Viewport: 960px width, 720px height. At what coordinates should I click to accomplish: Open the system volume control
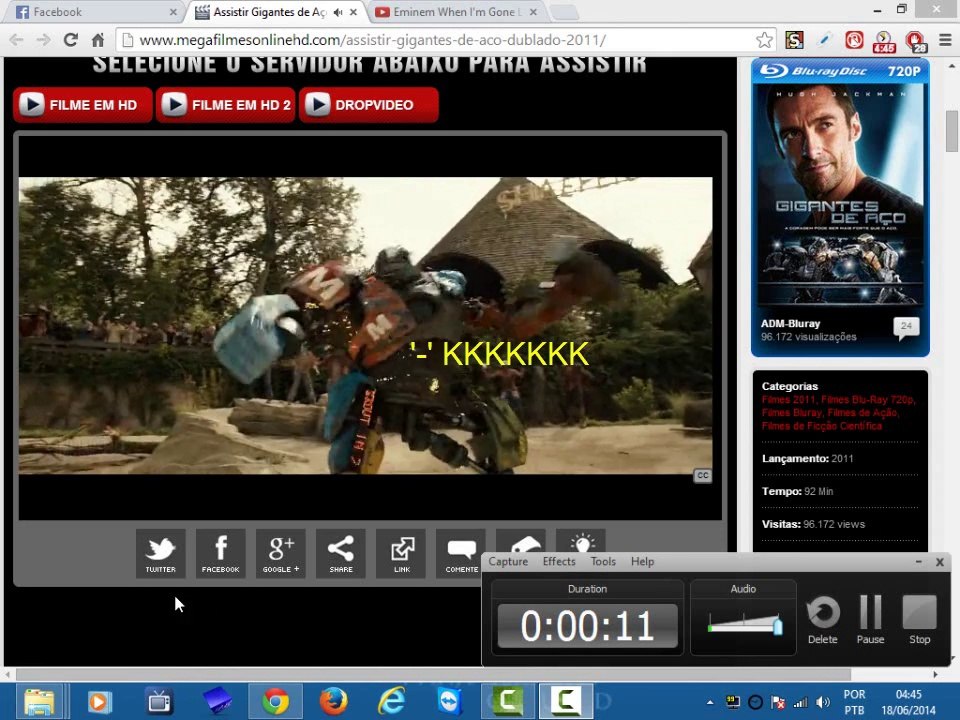823,702
